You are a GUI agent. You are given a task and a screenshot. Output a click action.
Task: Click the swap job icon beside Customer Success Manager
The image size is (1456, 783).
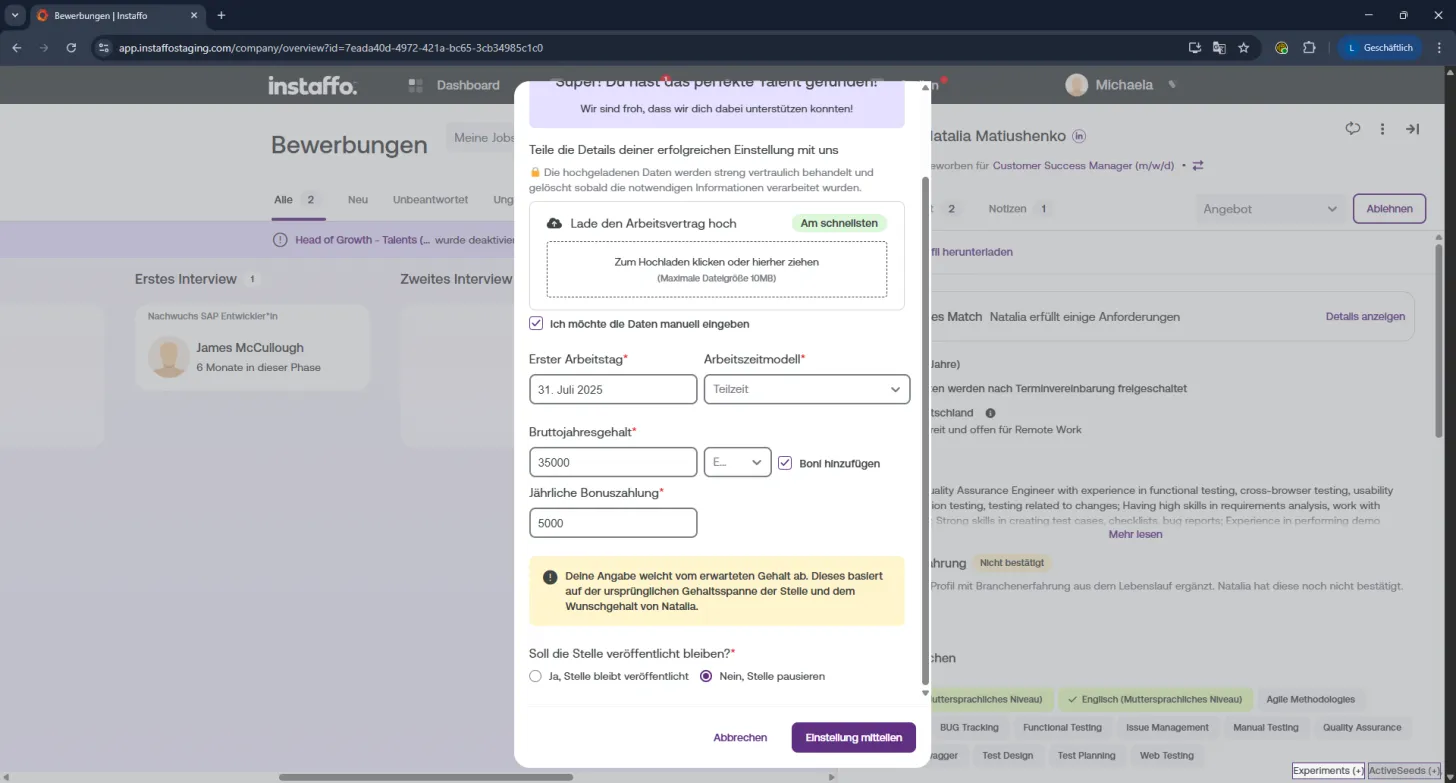1198,165
